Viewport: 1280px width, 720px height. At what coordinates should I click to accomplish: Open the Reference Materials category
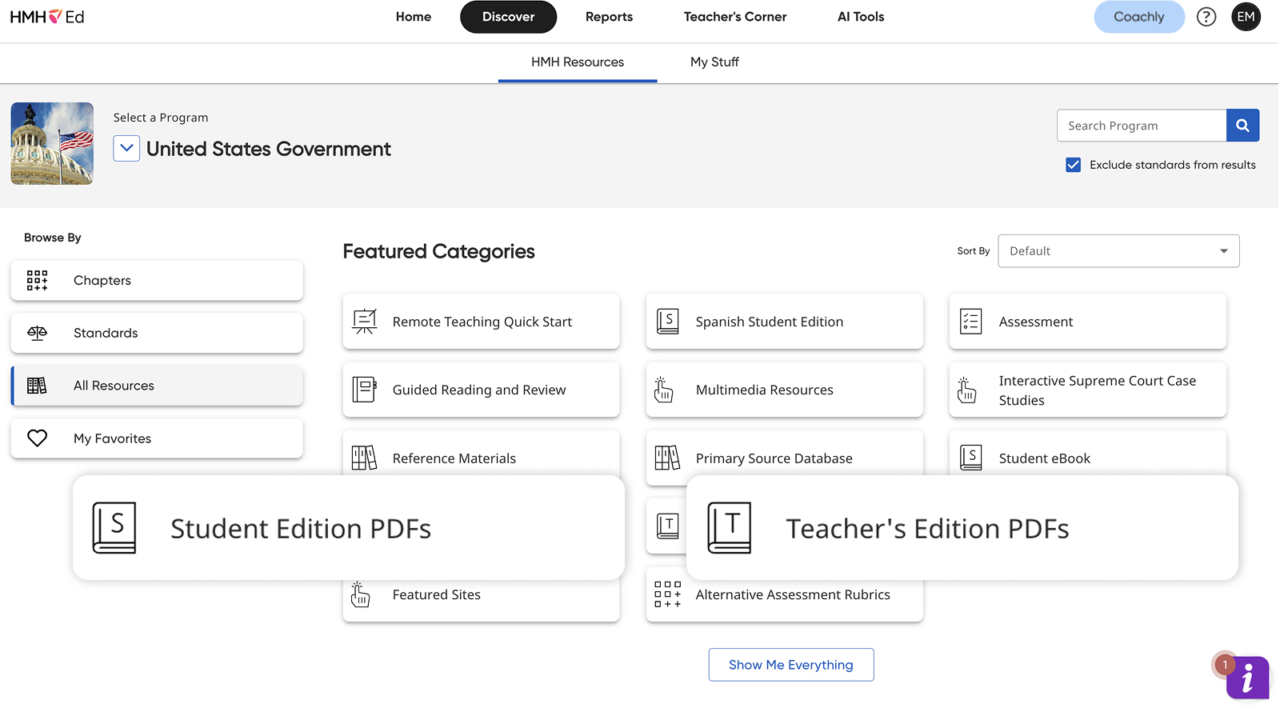click(481, 453)
